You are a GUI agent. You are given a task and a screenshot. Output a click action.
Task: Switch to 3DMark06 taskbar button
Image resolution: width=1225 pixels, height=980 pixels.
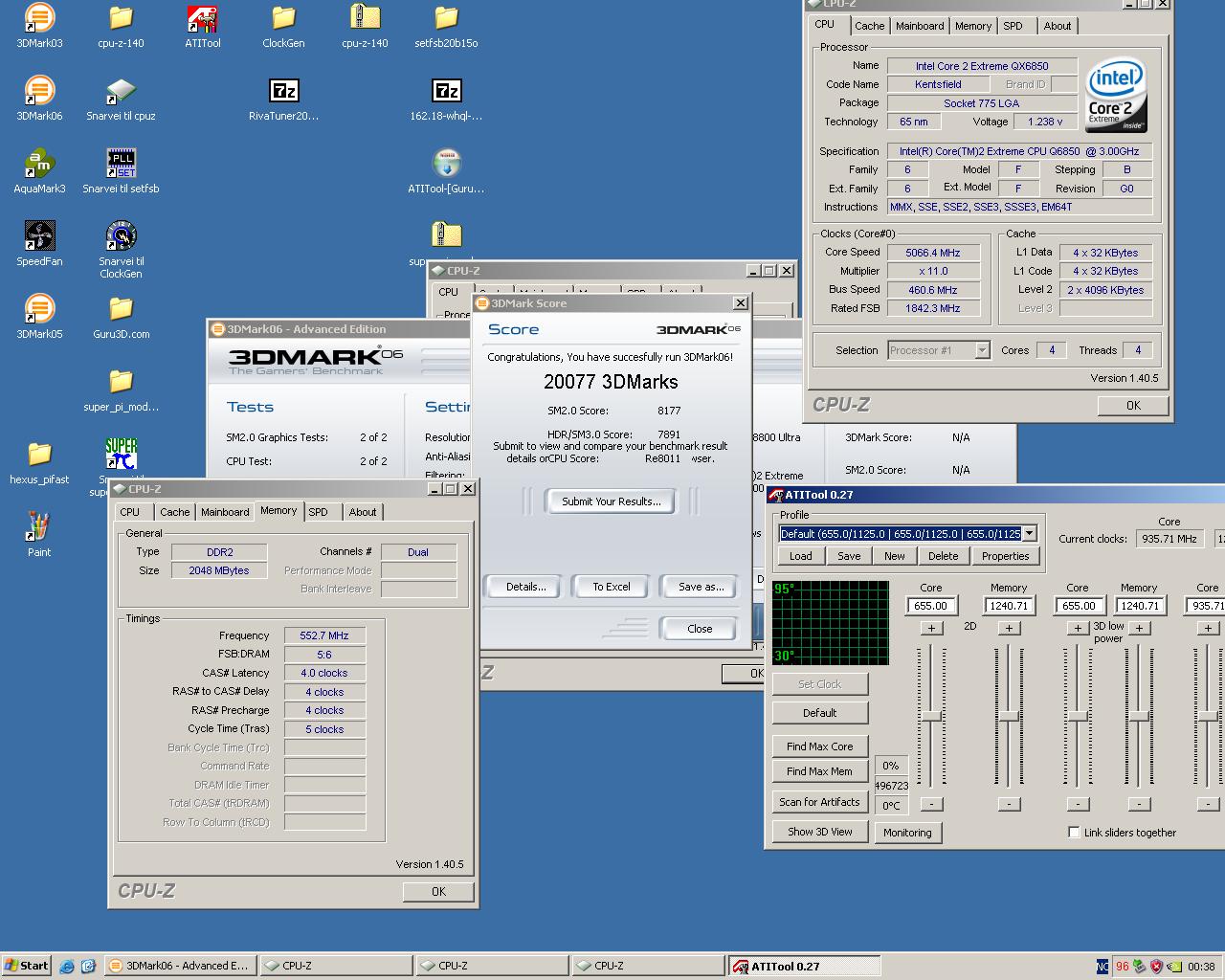point(180,966)
